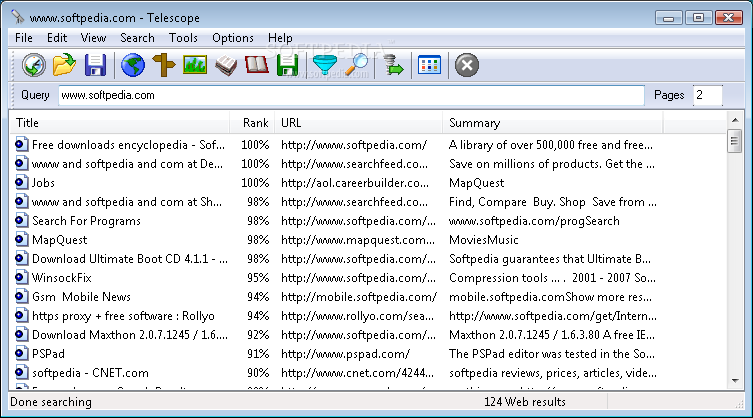Click the scrollbar up arrow
The image size is (753, 418).
click(x=735, y=119)
